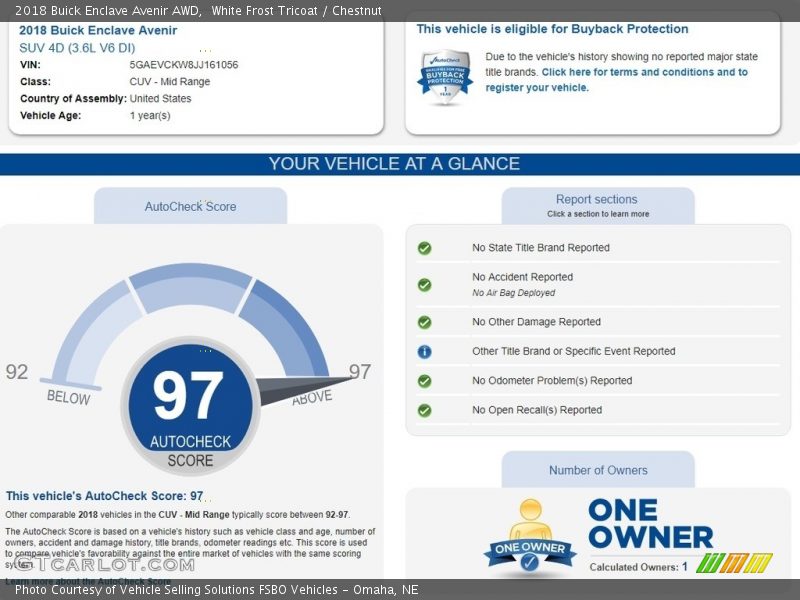Click green check beside No Odometer Problem(s)
This screenshot has height=600, width=800.
[x=424, y=381]
